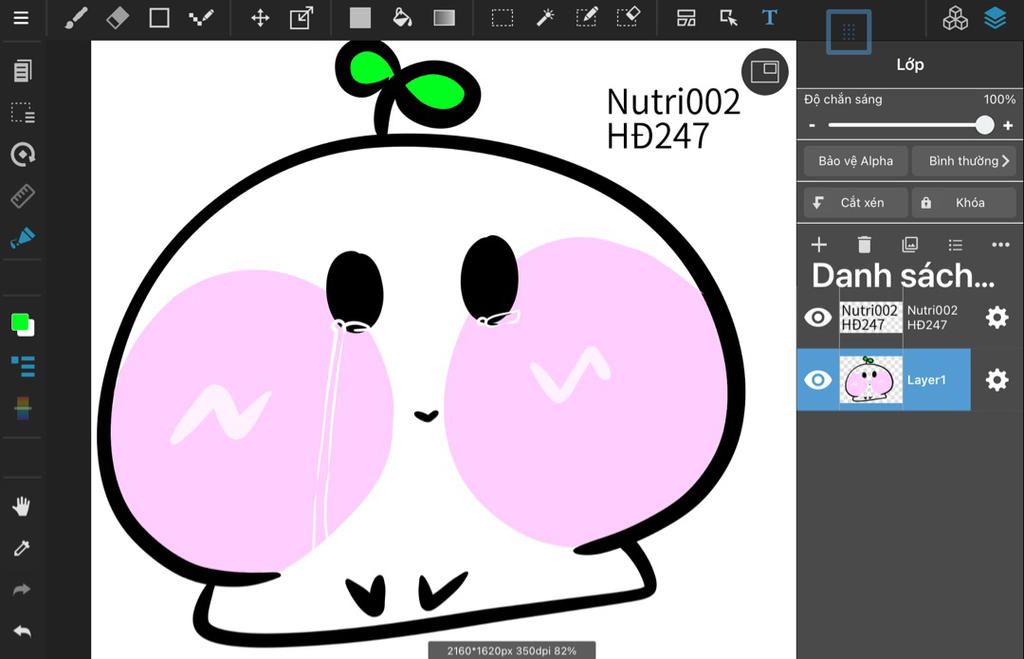Viewport: 1024px width, 659px height.
Task: Select the Layer1 thumbnail
Action: (871, 379)
